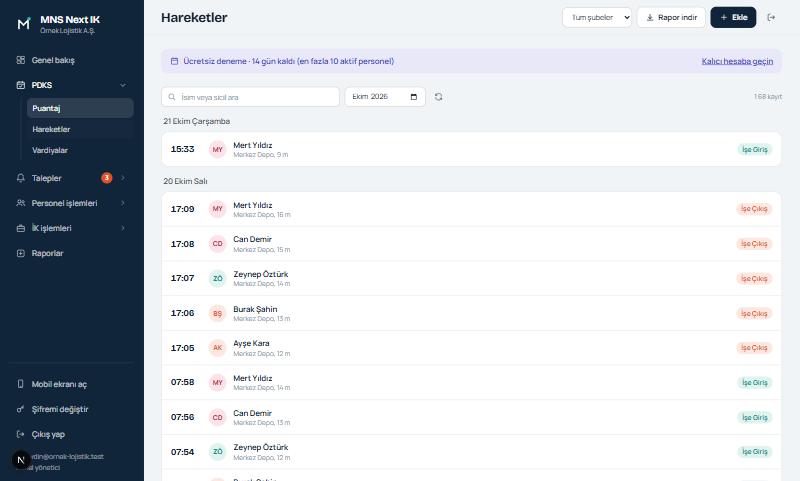Click the time 15:33 entry
This screenshot has width=800, height=481.
click(x=182, y=149)
